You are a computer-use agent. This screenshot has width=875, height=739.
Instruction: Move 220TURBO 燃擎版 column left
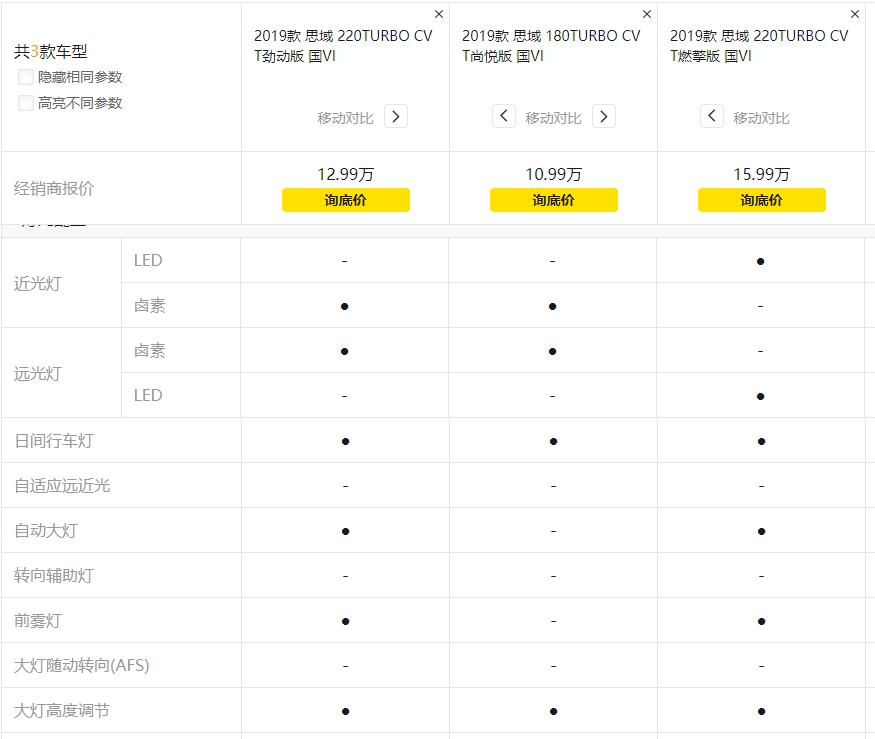pos(712,117)
